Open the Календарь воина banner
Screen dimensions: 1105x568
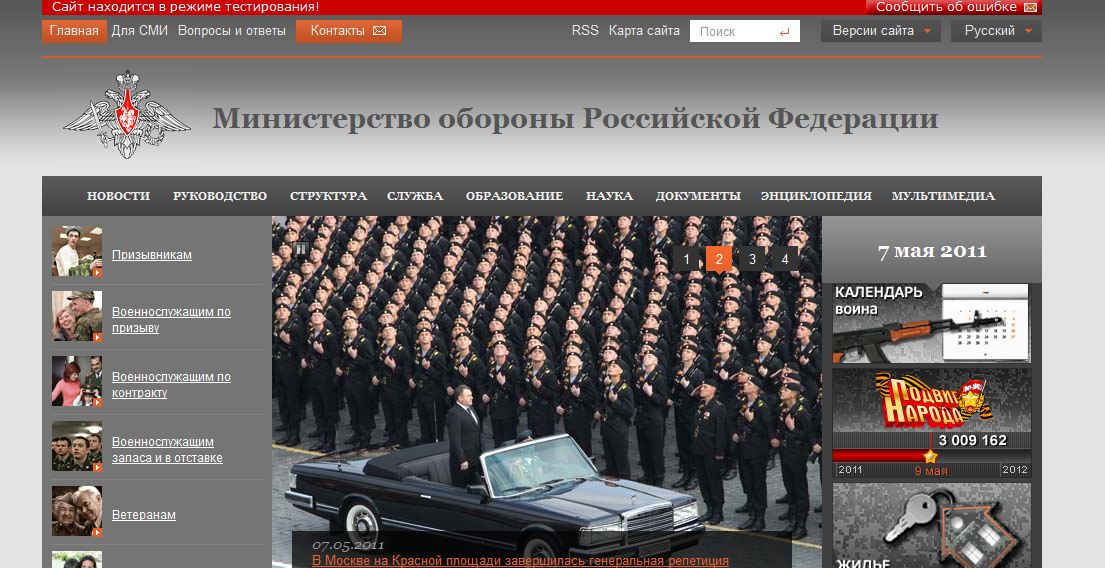pyautogui.click(x=932, y=323)
